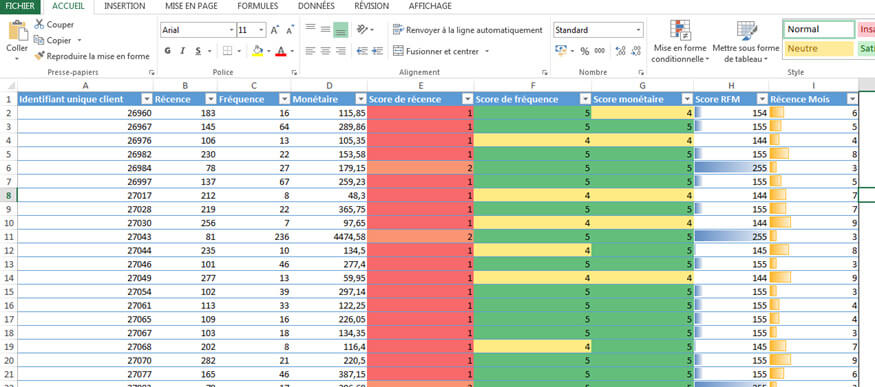This screenshot has height=387, width=875.
Task: Select cell with client ID 27043
Action: tap(85, 236)
